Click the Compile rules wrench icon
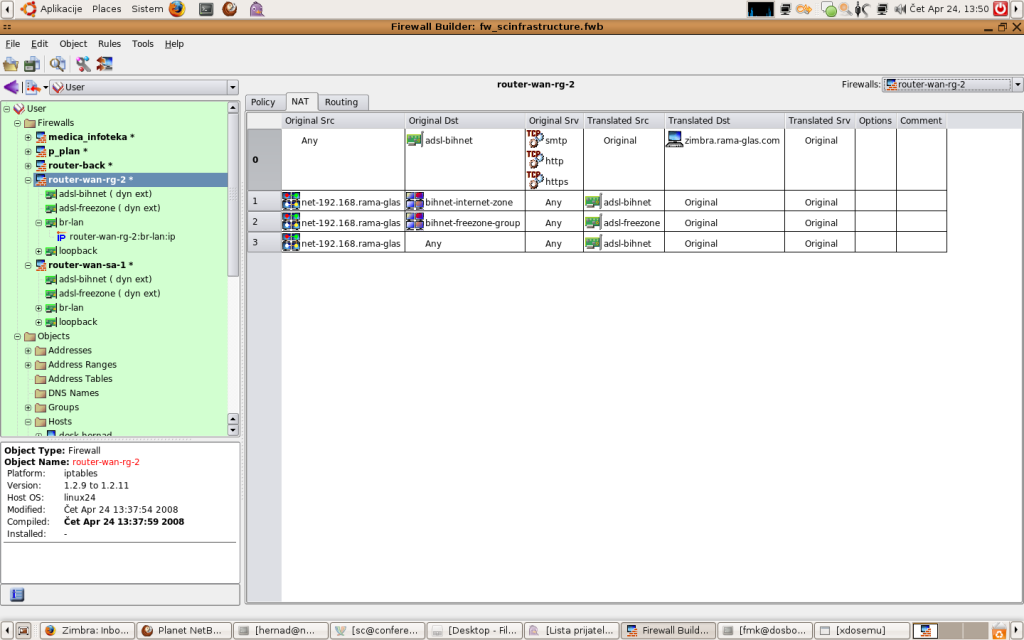 tap(83, 64)
